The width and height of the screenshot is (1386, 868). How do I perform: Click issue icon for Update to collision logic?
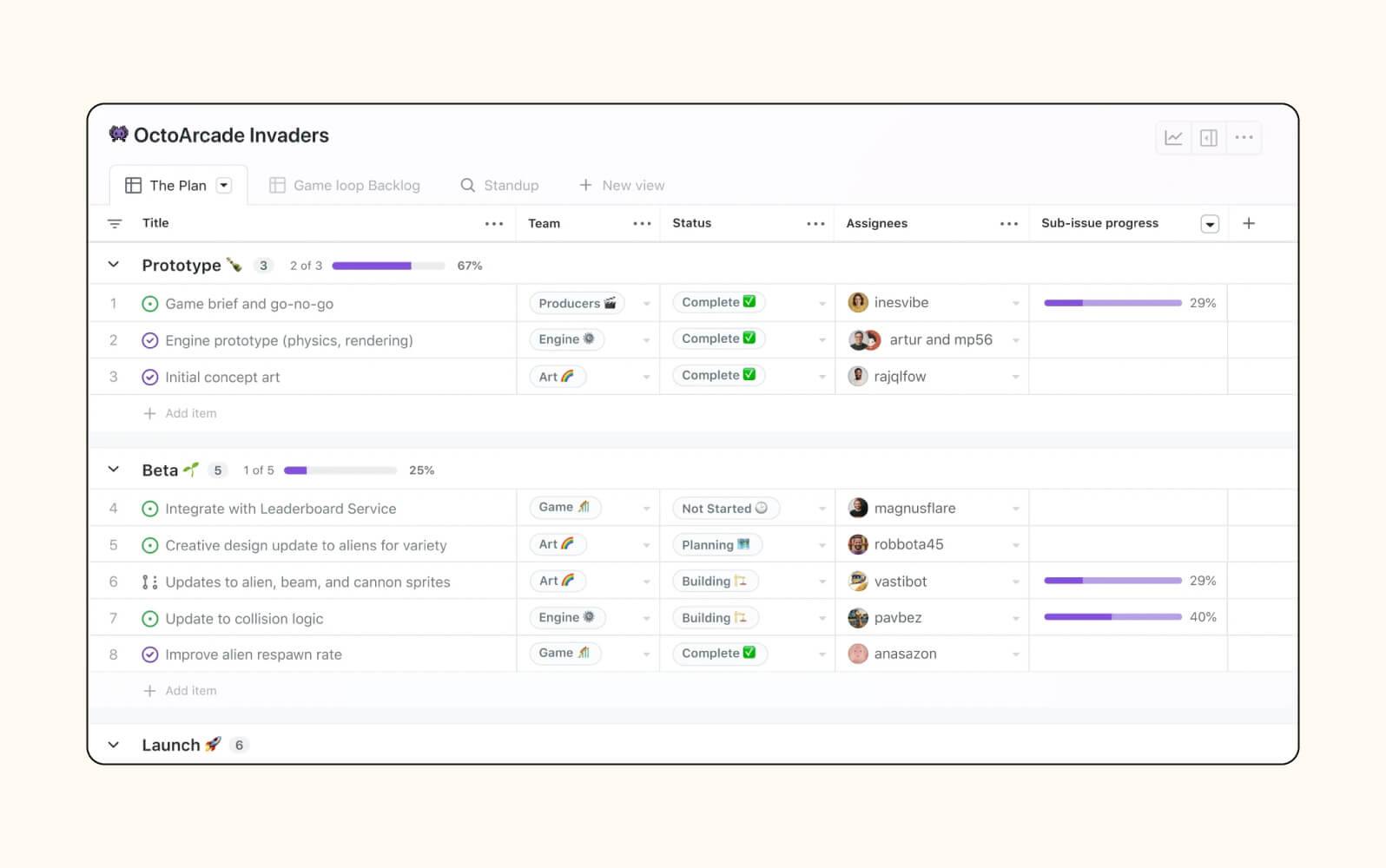point(150,618)
